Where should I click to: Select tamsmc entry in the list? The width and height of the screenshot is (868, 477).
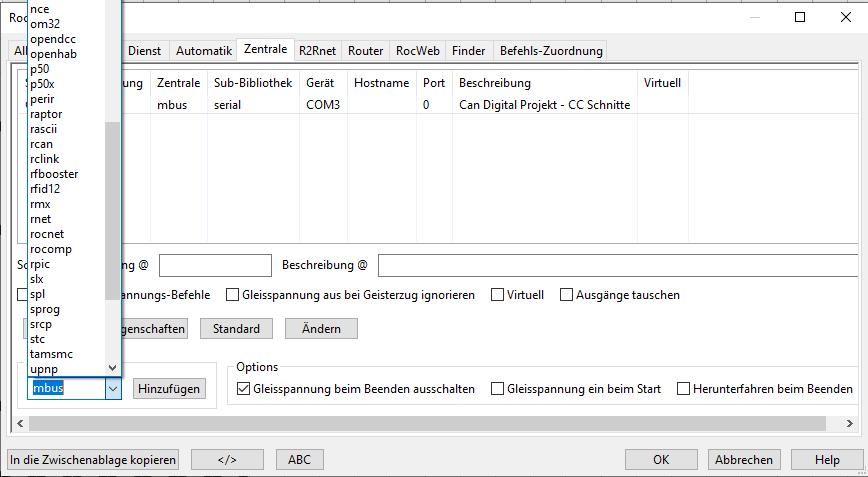click(x=51, y=354)
